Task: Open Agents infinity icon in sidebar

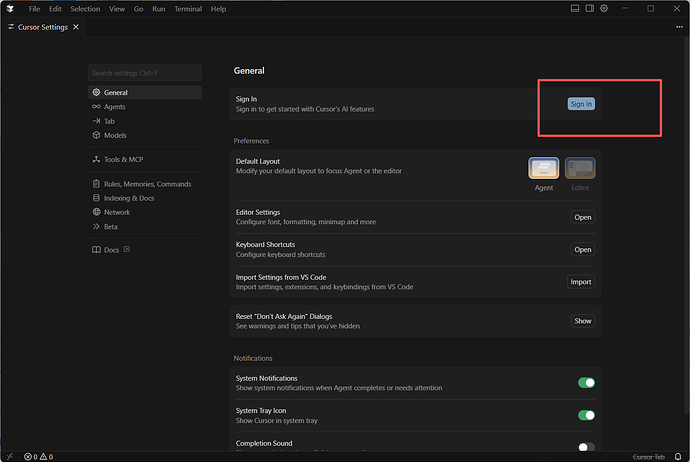Action: (x=96, y=106)
